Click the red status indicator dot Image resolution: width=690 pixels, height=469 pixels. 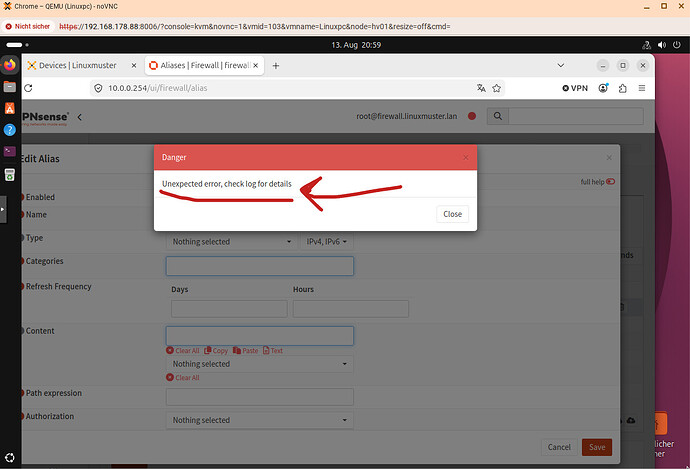472,116
